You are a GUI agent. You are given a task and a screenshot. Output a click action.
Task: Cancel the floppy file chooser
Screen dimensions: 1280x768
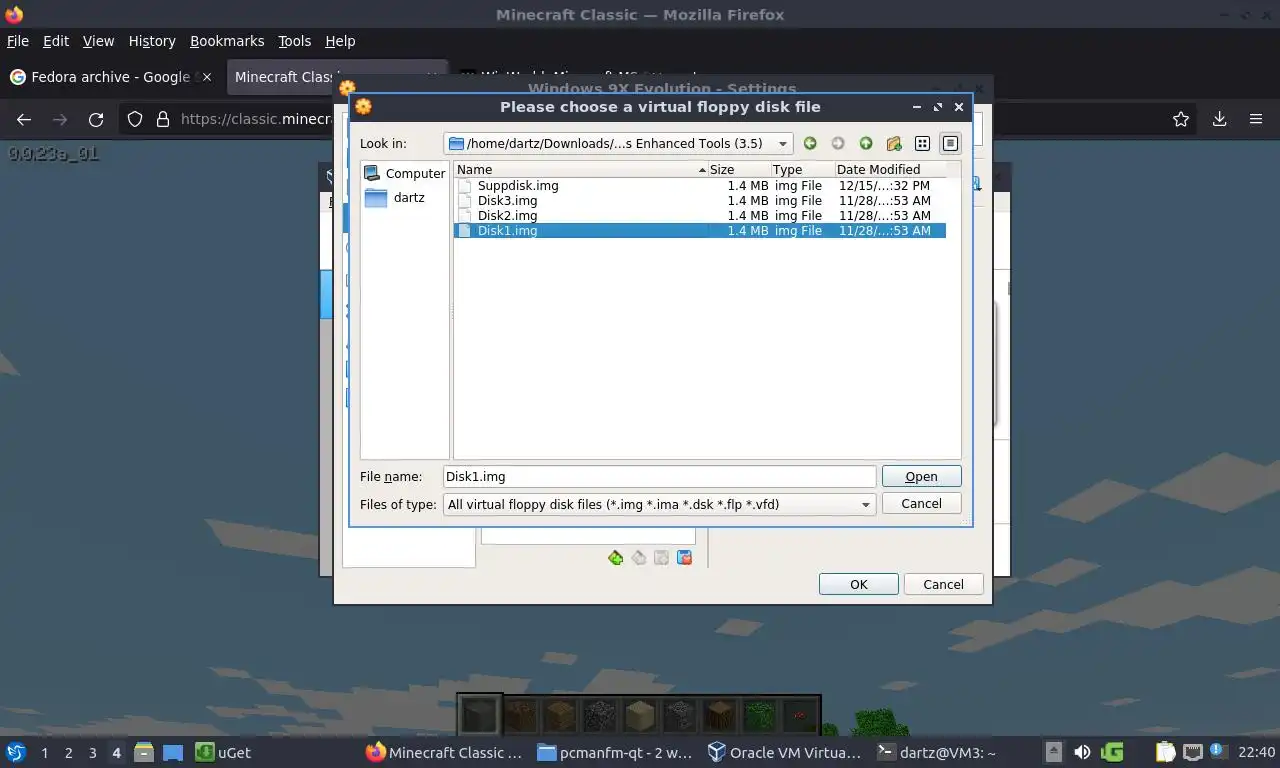coord(921,504)
